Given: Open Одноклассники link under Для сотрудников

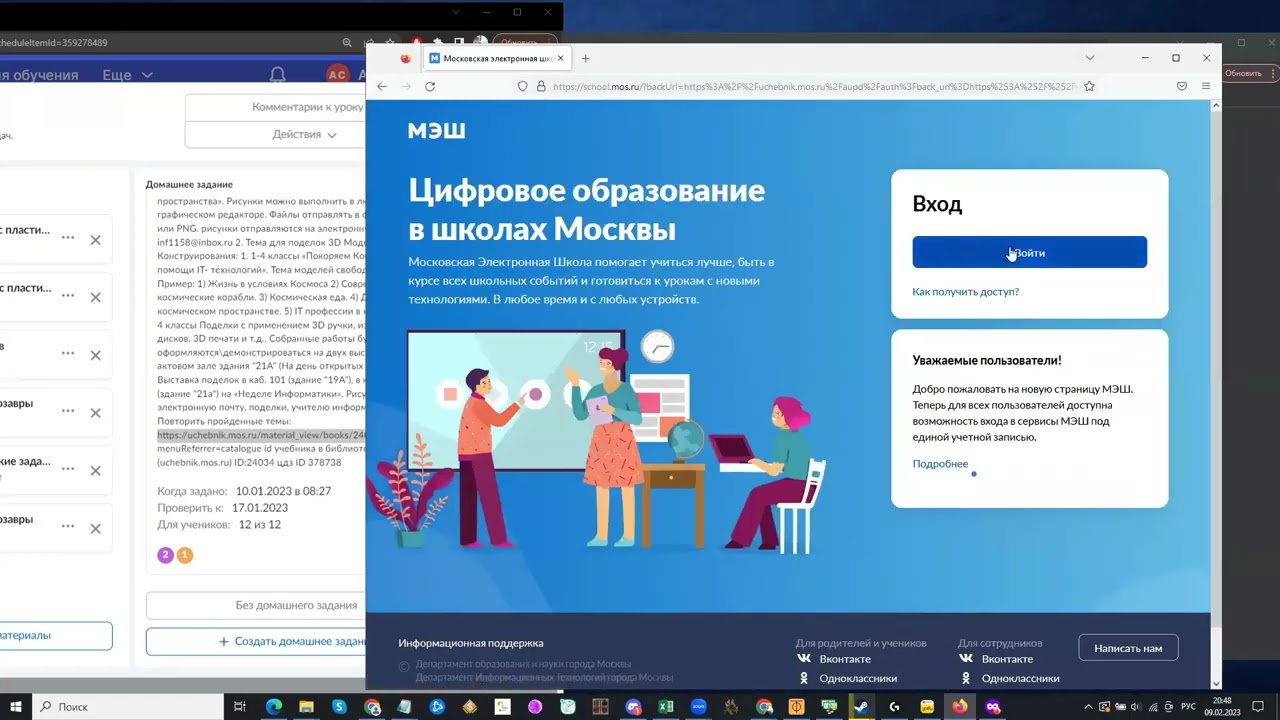Looking at the screenshot, I should click(1020, 678).
